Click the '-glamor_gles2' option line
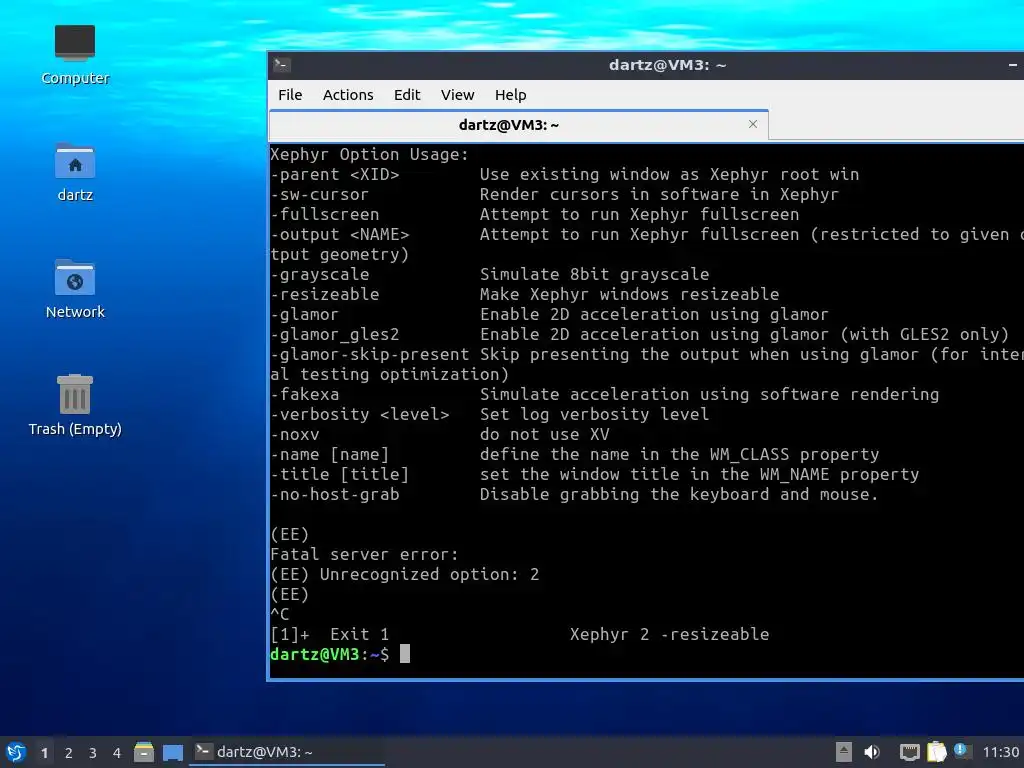This screenshot has height=768, width=1024. 640,334
